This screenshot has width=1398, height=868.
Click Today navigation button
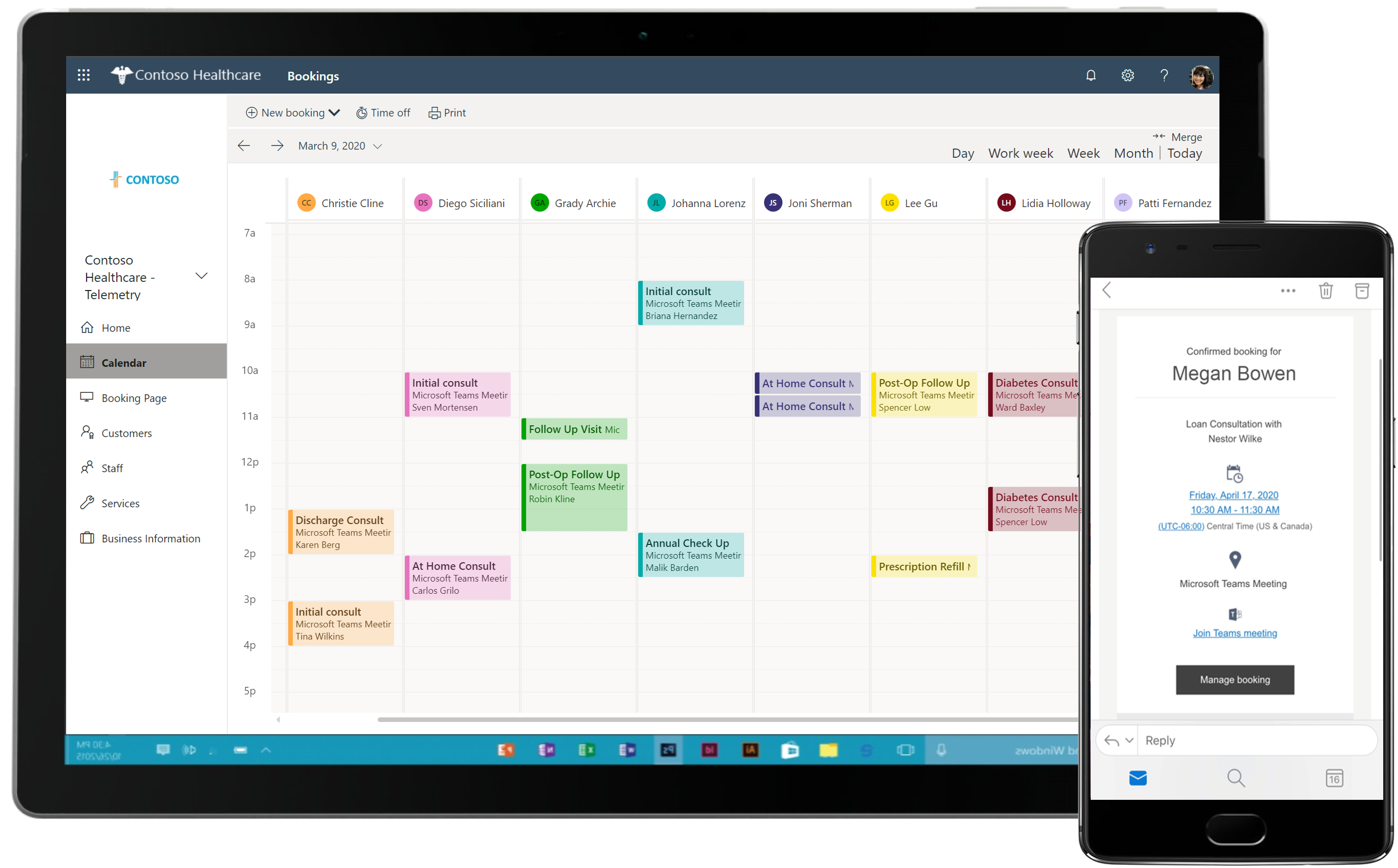1185,152
